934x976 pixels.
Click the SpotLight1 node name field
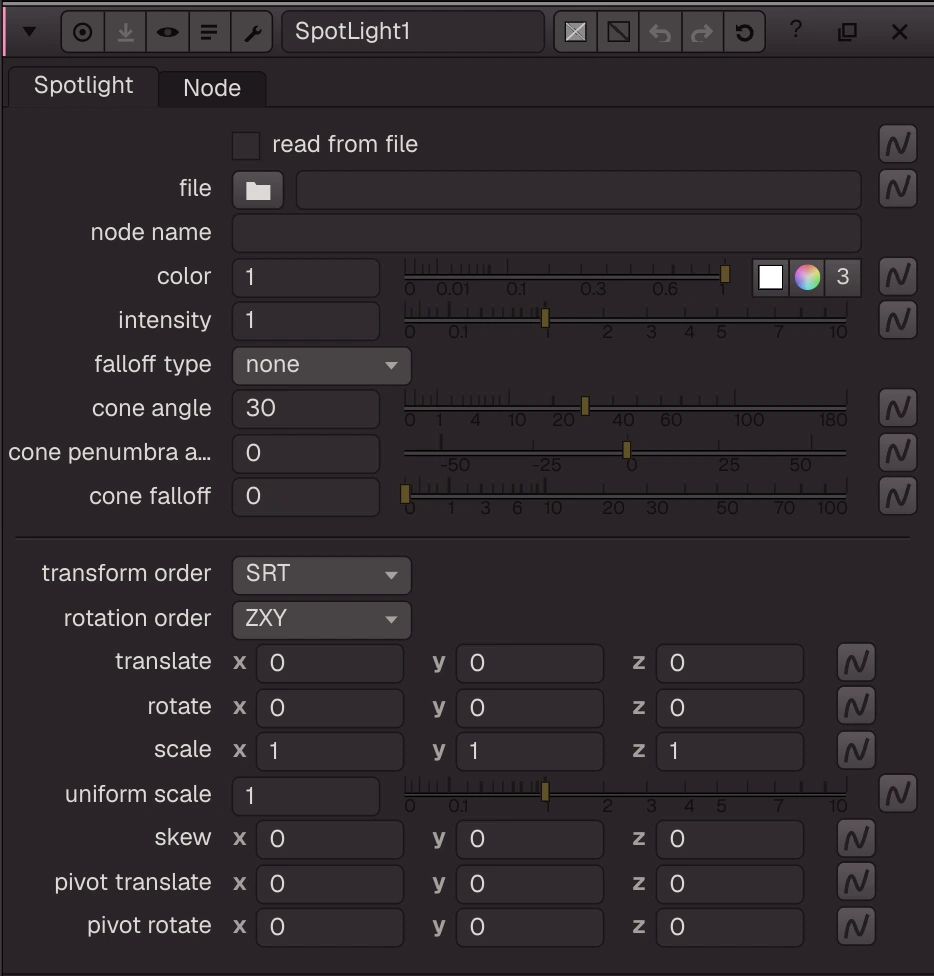pyautogui.click(x=413, y=32)
